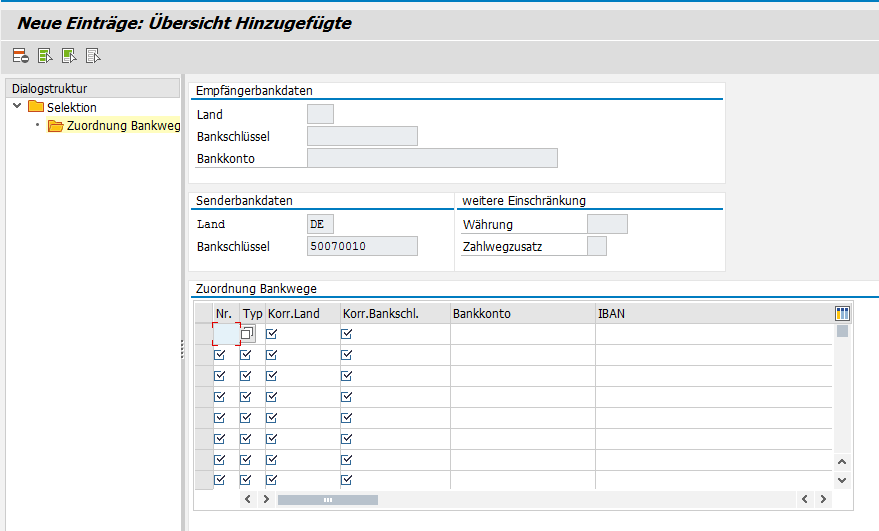The width and height of the screenshot is (879, 531).
Task: Click the sender Bankschlüssel field showing 50070010
Action: pyautogui.click(x=362, y=246)
